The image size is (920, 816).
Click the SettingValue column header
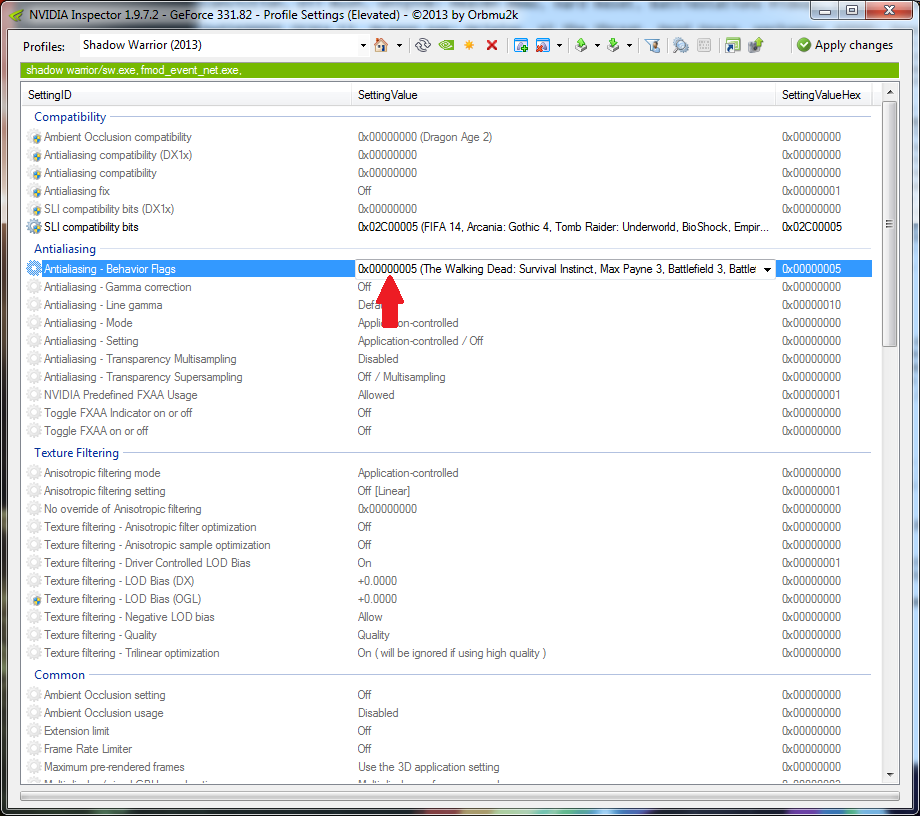(x=564, y=95)
